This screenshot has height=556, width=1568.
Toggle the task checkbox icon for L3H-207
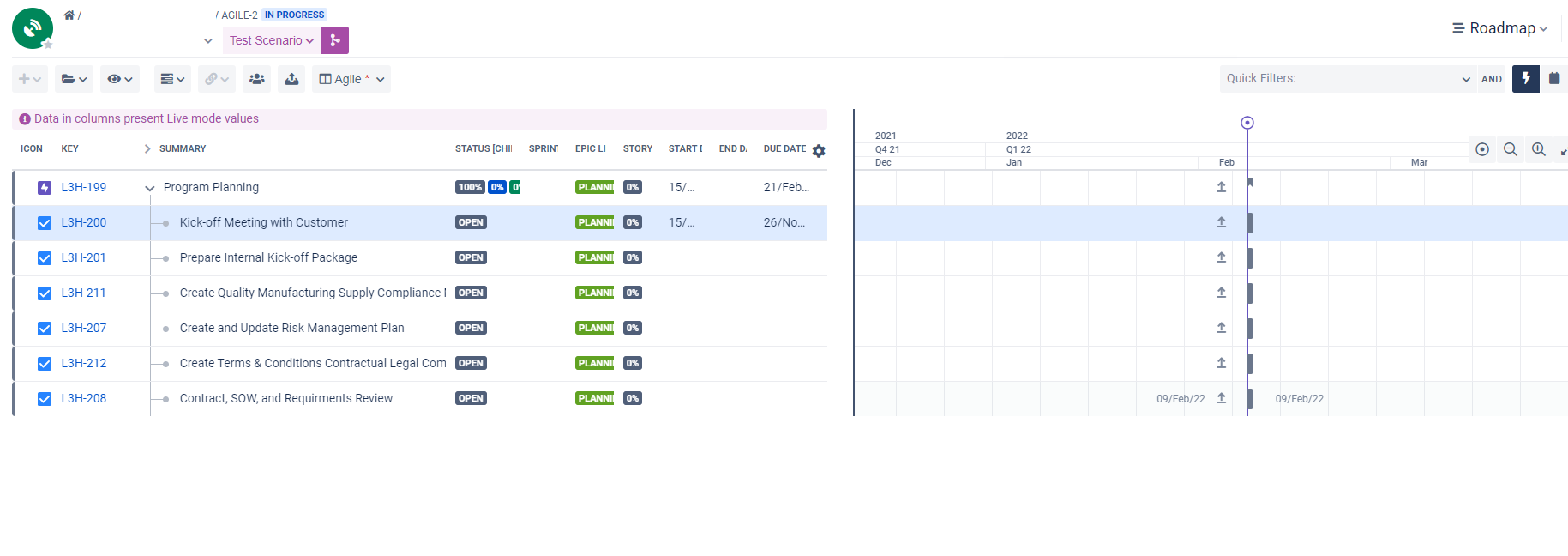pyautogui.click(x=45, y=329)
